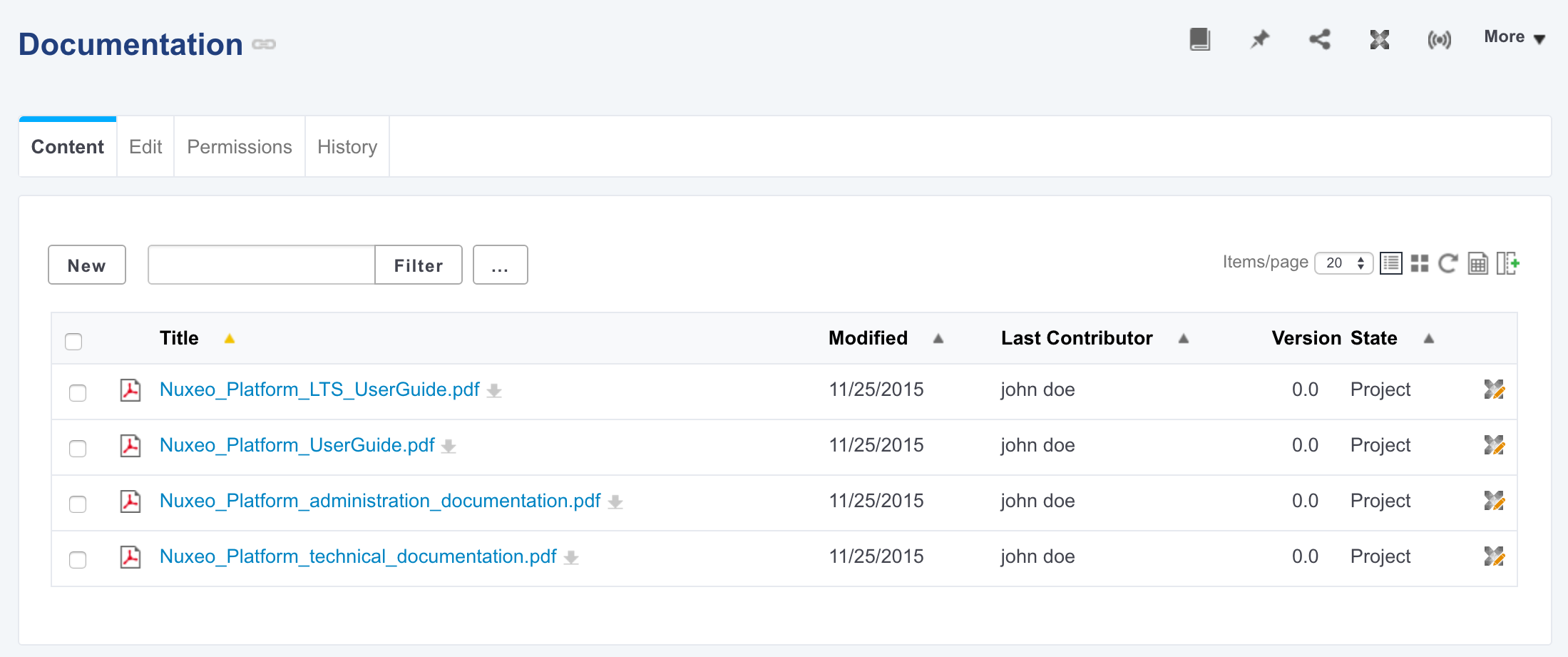Download Nuxeo_Platform_UserGuide.pdf via arrow icon
Screen dimensions: 1568x657
(449, 447)
